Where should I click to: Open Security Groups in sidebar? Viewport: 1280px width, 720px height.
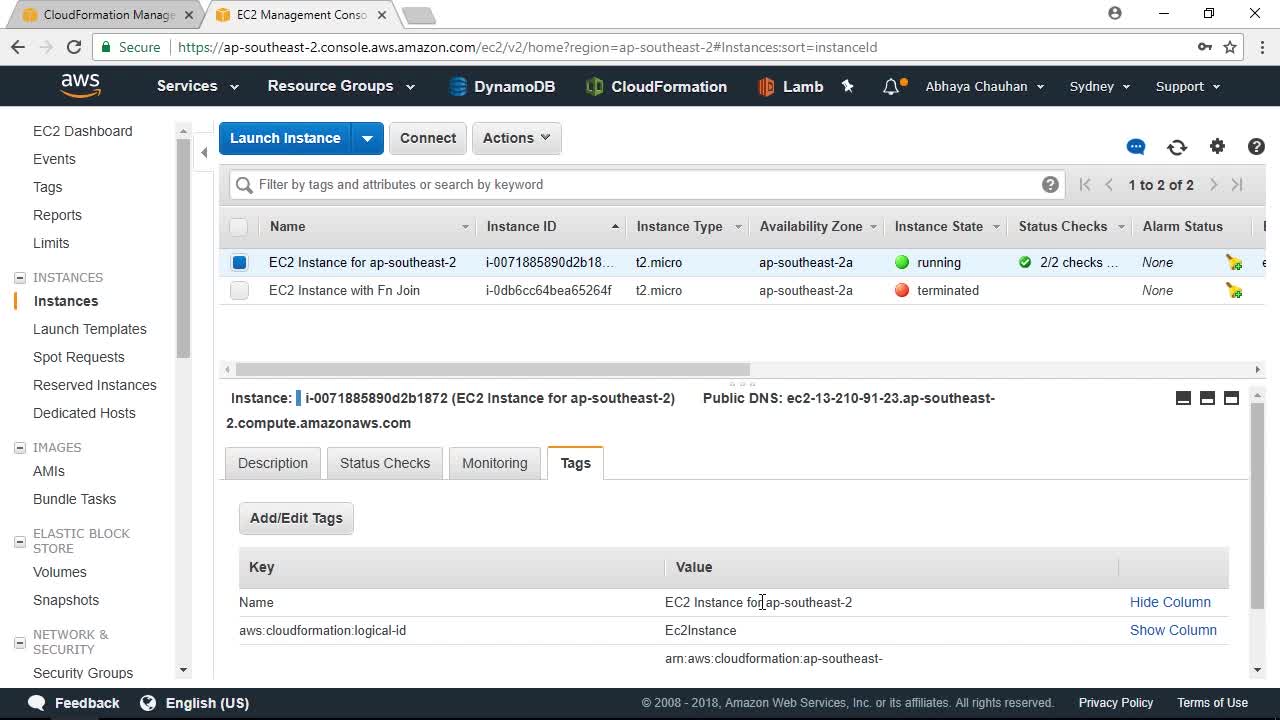point(83,673)
